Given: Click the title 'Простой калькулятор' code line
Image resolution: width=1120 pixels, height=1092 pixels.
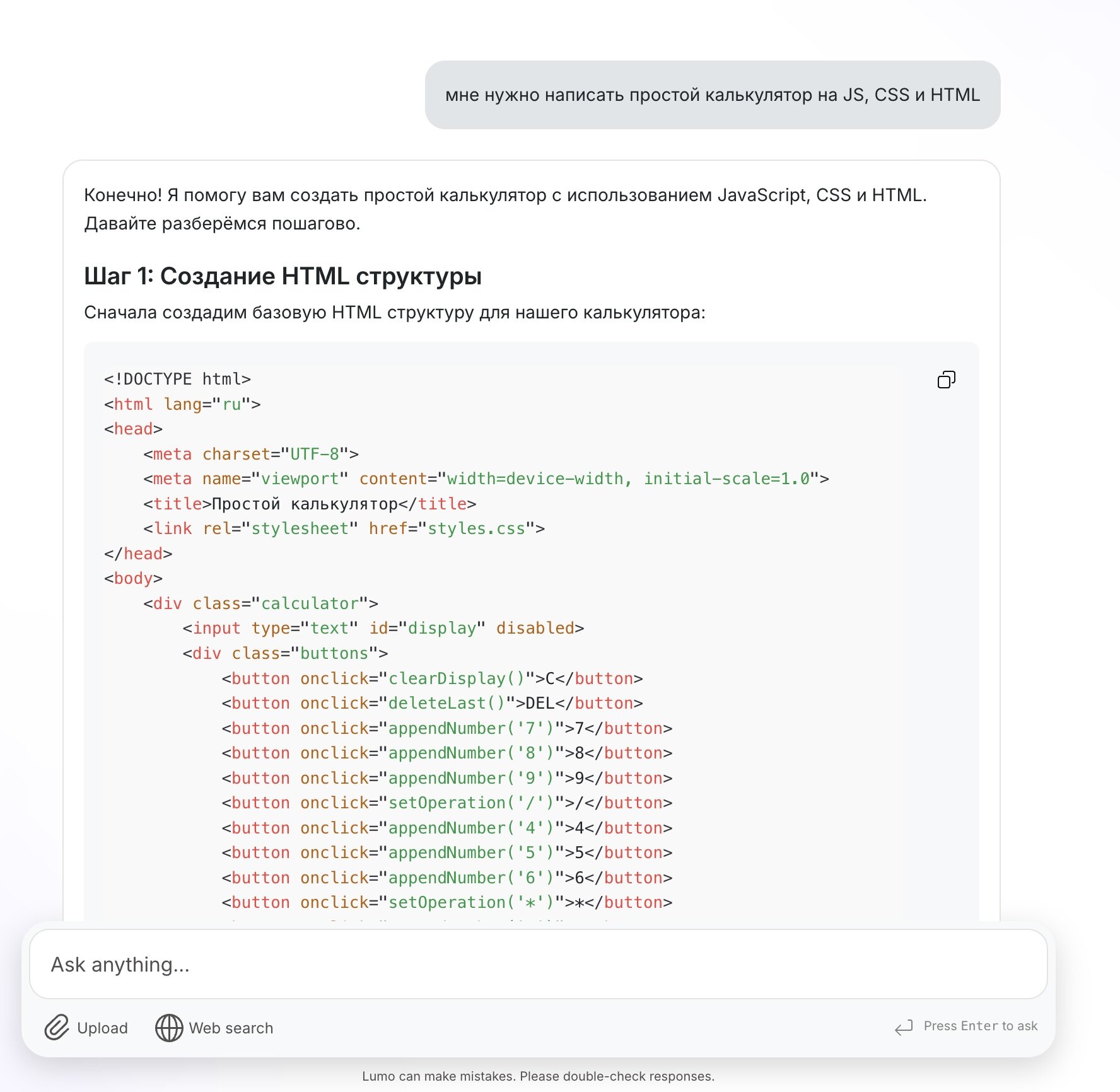Looking at the screenshot, I should (x=310, y=504).
